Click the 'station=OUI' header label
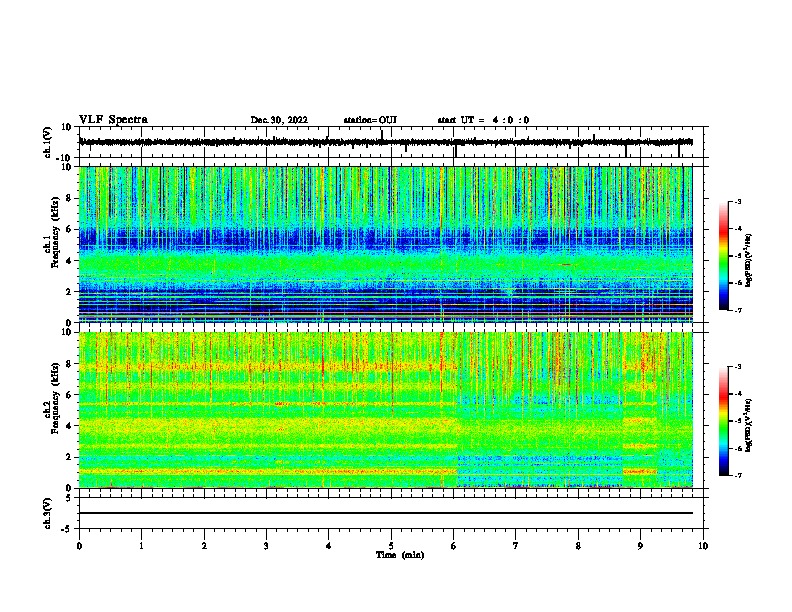The width and height of the screenshot is (792, 612). pyautogui.click(x=370, y=120)
